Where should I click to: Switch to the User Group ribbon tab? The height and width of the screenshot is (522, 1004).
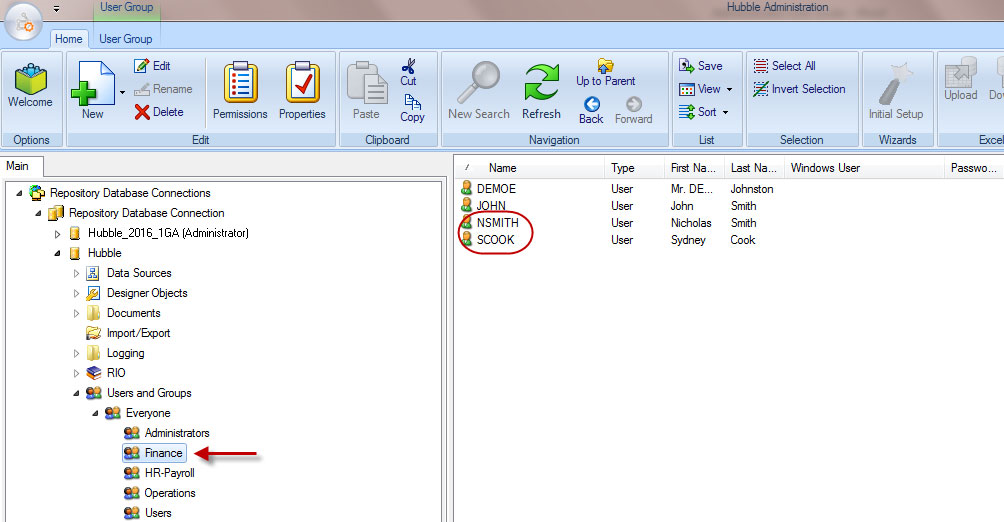[126, 39]
